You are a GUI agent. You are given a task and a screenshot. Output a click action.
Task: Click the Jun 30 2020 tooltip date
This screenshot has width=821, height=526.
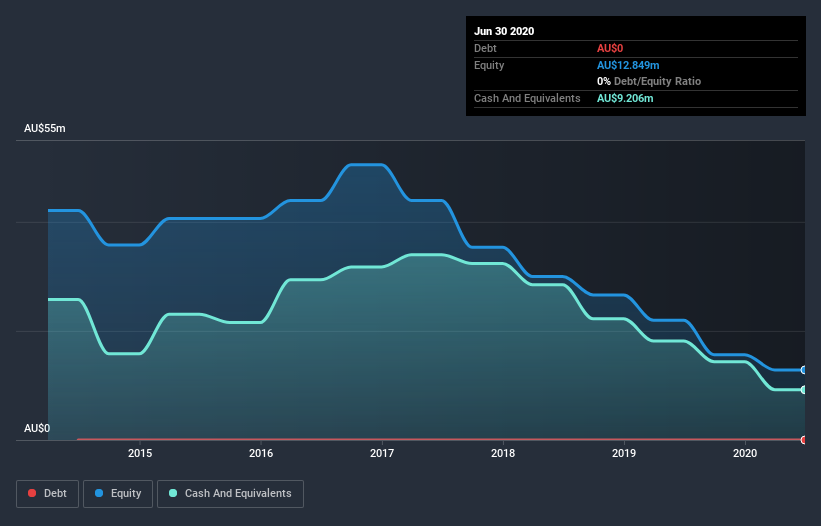(504, 31)
